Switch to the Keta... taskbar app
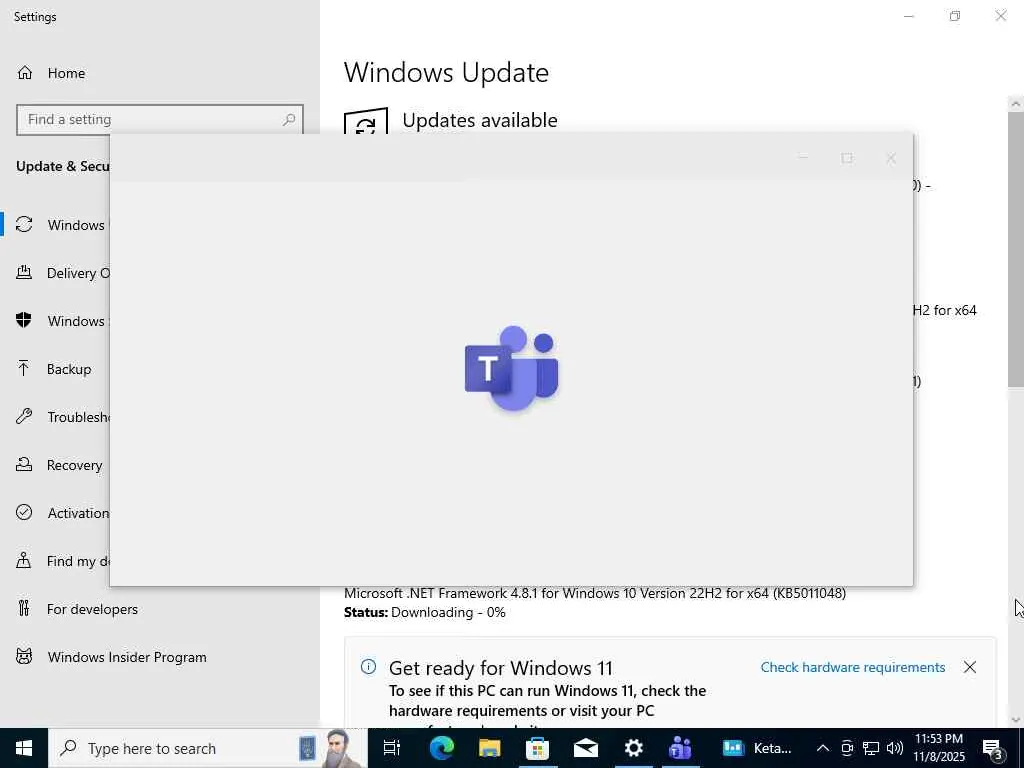The image size is (1024, 768). [x=758, y=748]
